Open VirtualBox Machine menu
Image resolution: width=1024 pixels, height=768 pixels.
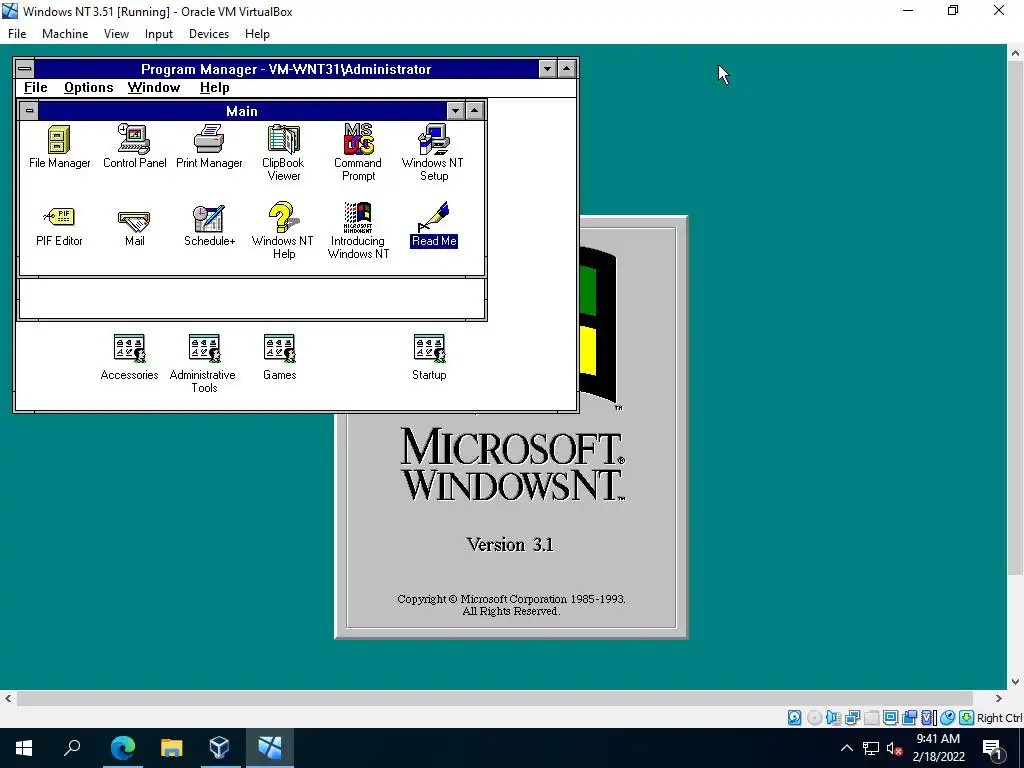[65, 34]
